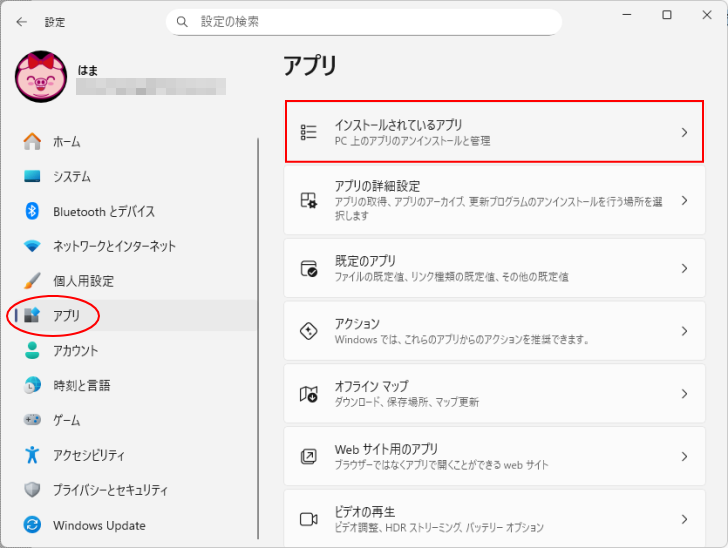The image size is (728, 548).
Task: Open プライバシーとセキュリティ label
Action: coord(110,490)
